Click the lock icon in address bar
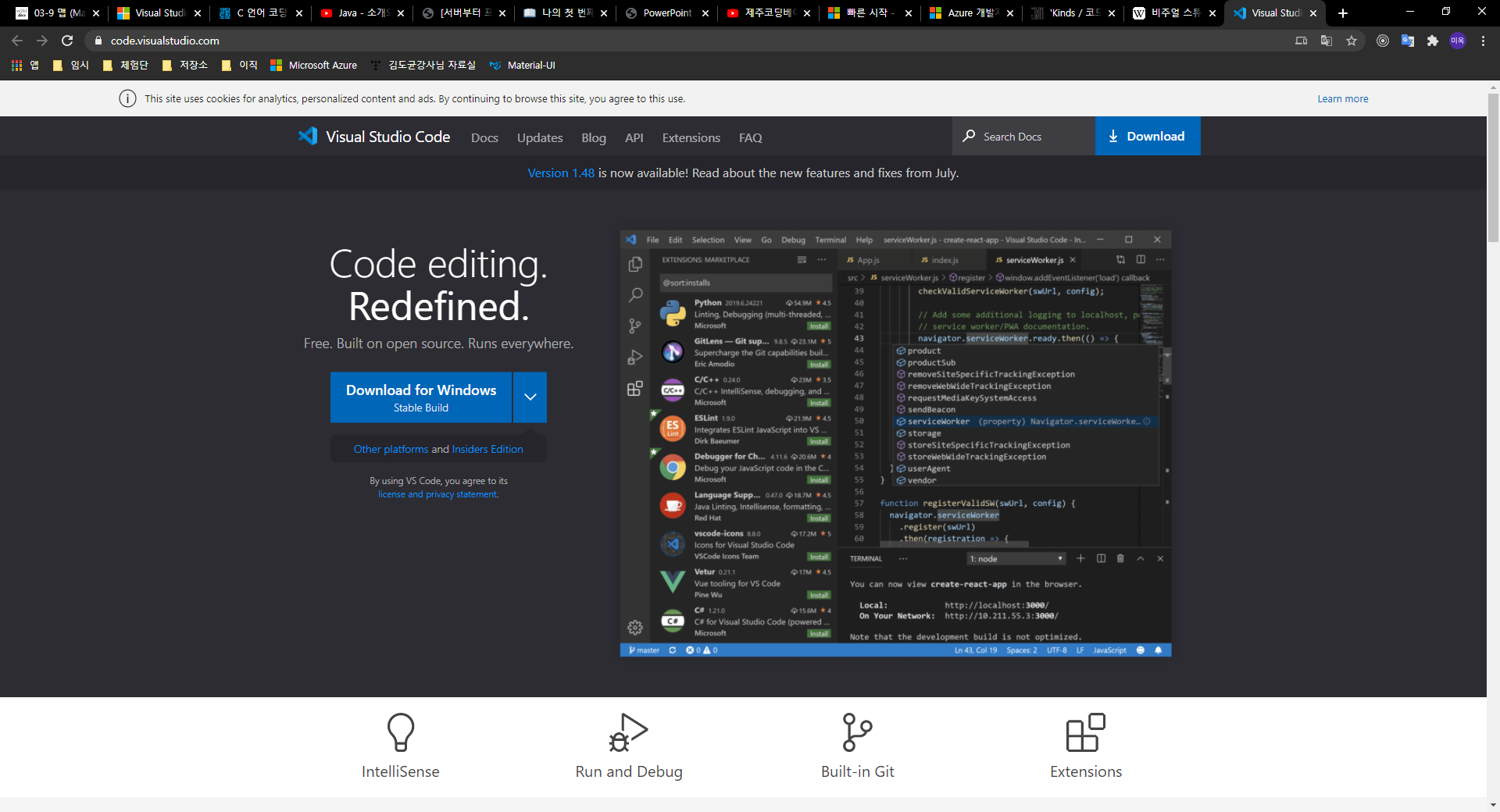 click(x=98, y=41)
